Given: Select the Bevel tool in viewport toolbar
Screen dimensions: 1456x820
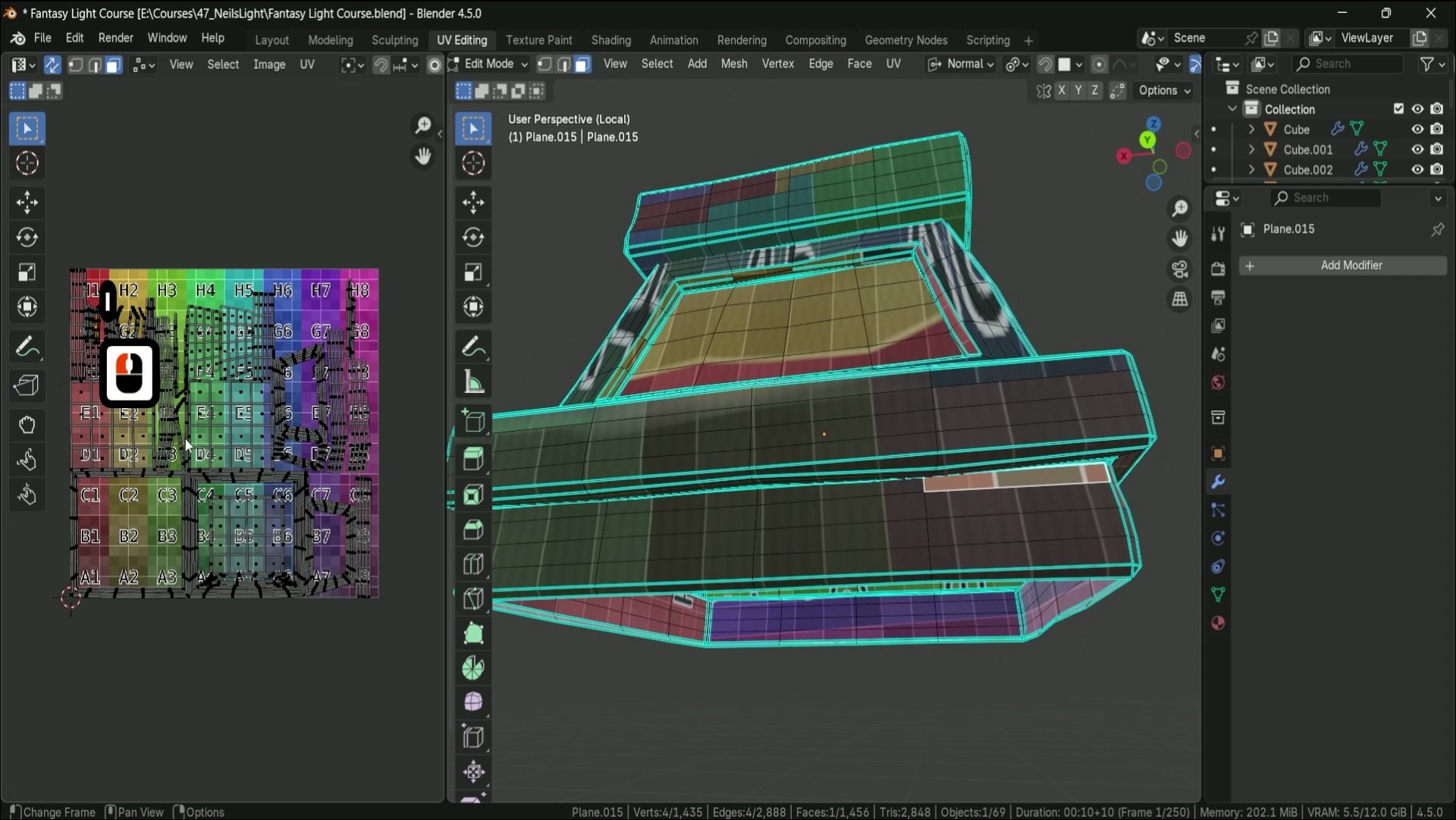Looking at the screenshot, I should point(473,529).
